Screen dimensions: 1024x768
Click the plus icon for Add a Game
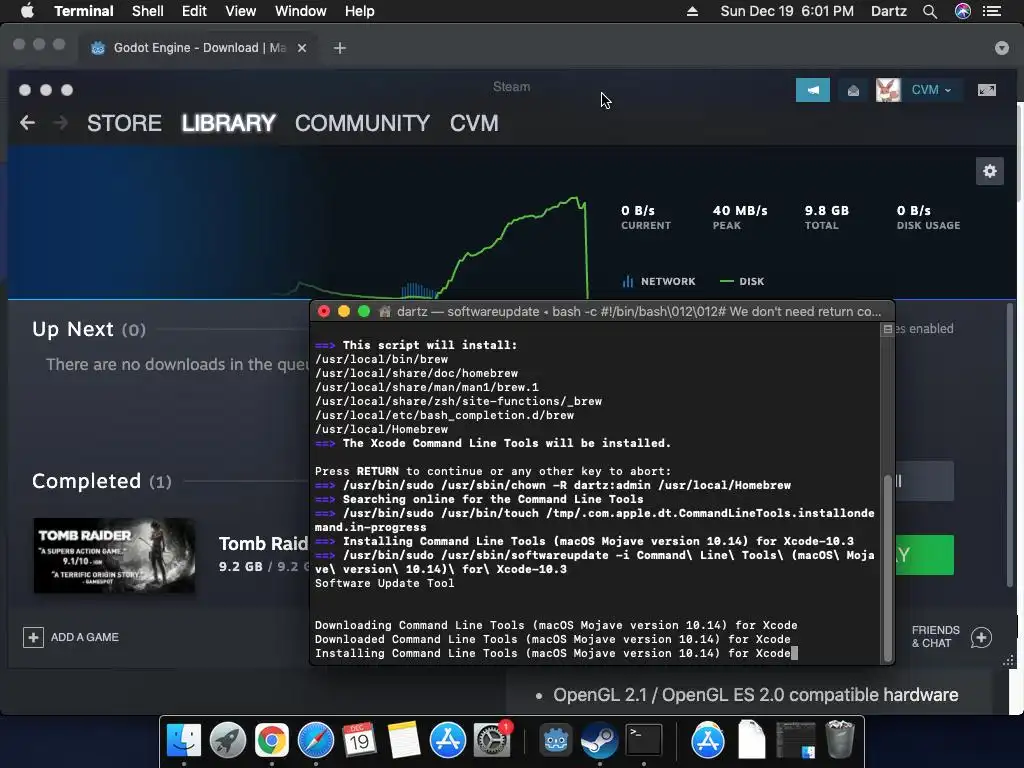point(33,637)
